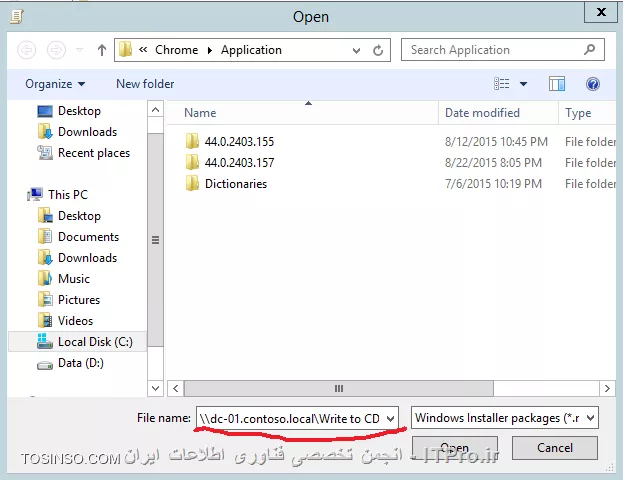Viewport: 623px width, 480px height.
Task: Open the recent locations dropdown arrow
Action: (x=79, y=50)
